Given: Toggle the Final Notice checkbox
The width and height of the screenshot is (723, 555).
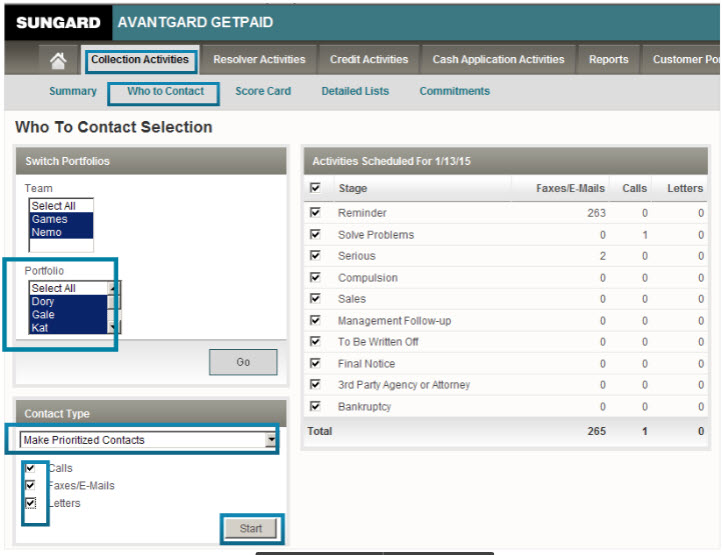Looking at the screenshot, I should [x=315, y=363].
